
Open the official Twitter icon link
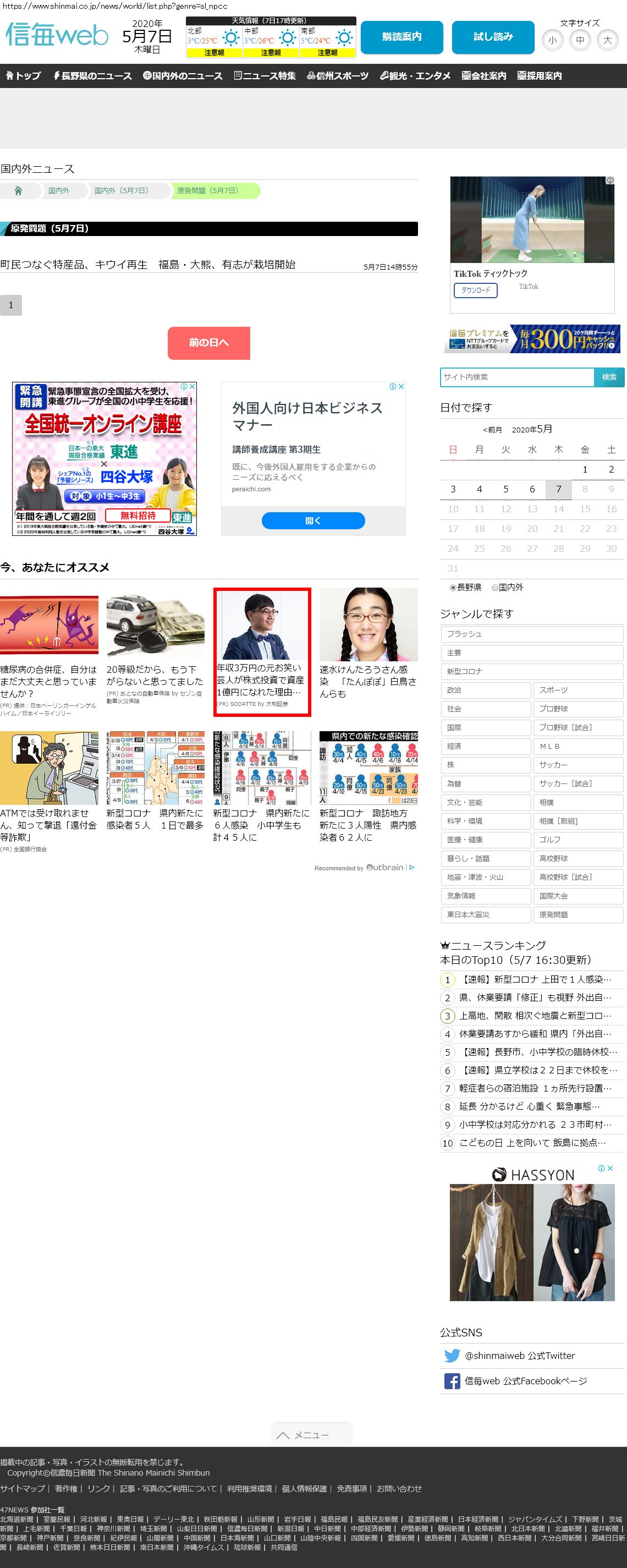tap(452, 1356)
